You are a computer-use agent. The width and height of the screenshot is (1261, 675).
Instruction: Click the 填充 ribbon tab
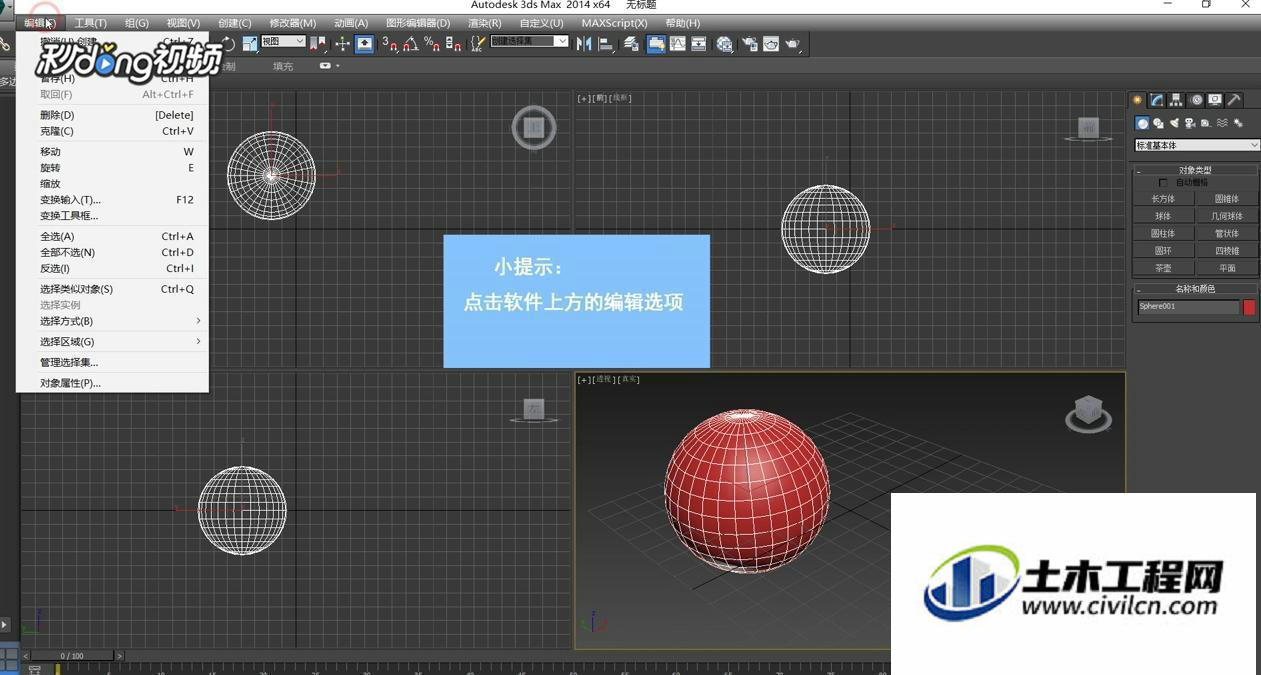(283, 67)
